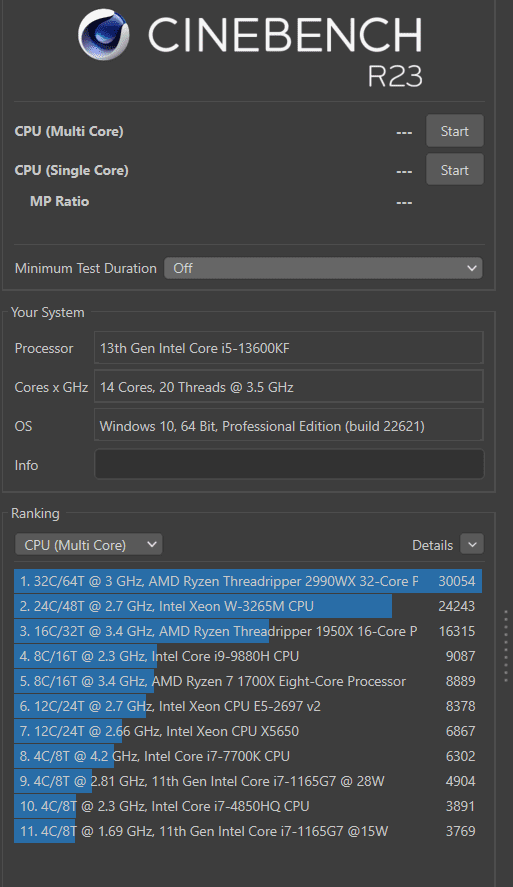Click the Cinebench logo icon
Viewport: 513px width, 887px height.
click(x=104, y=35)
